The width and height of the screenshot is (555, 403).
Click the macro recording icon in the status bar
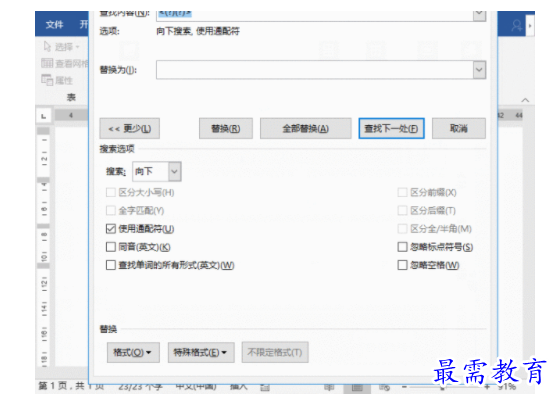[265, 388]
